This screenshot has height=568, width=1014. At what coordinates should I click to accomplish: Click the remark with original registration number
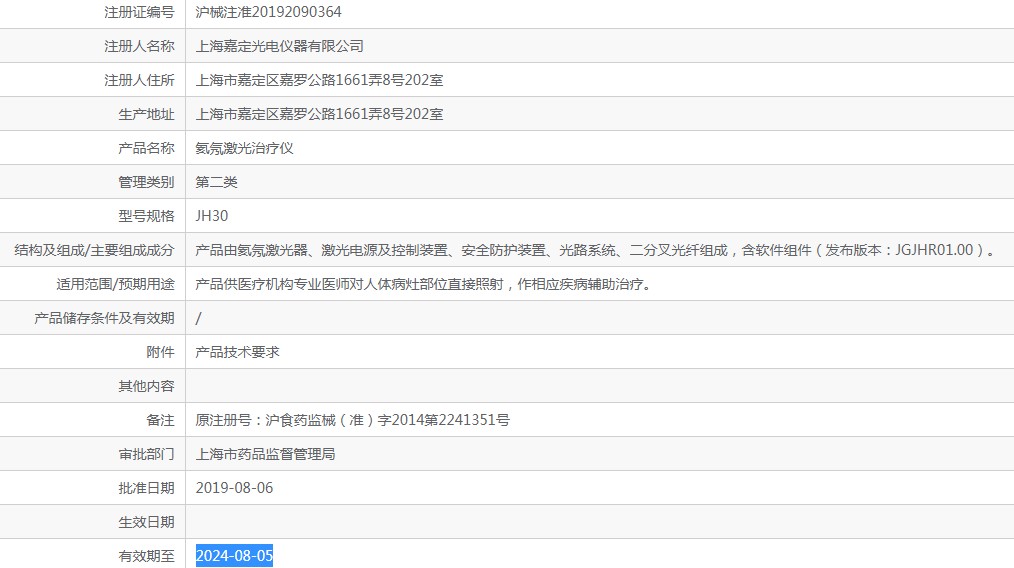352,421
